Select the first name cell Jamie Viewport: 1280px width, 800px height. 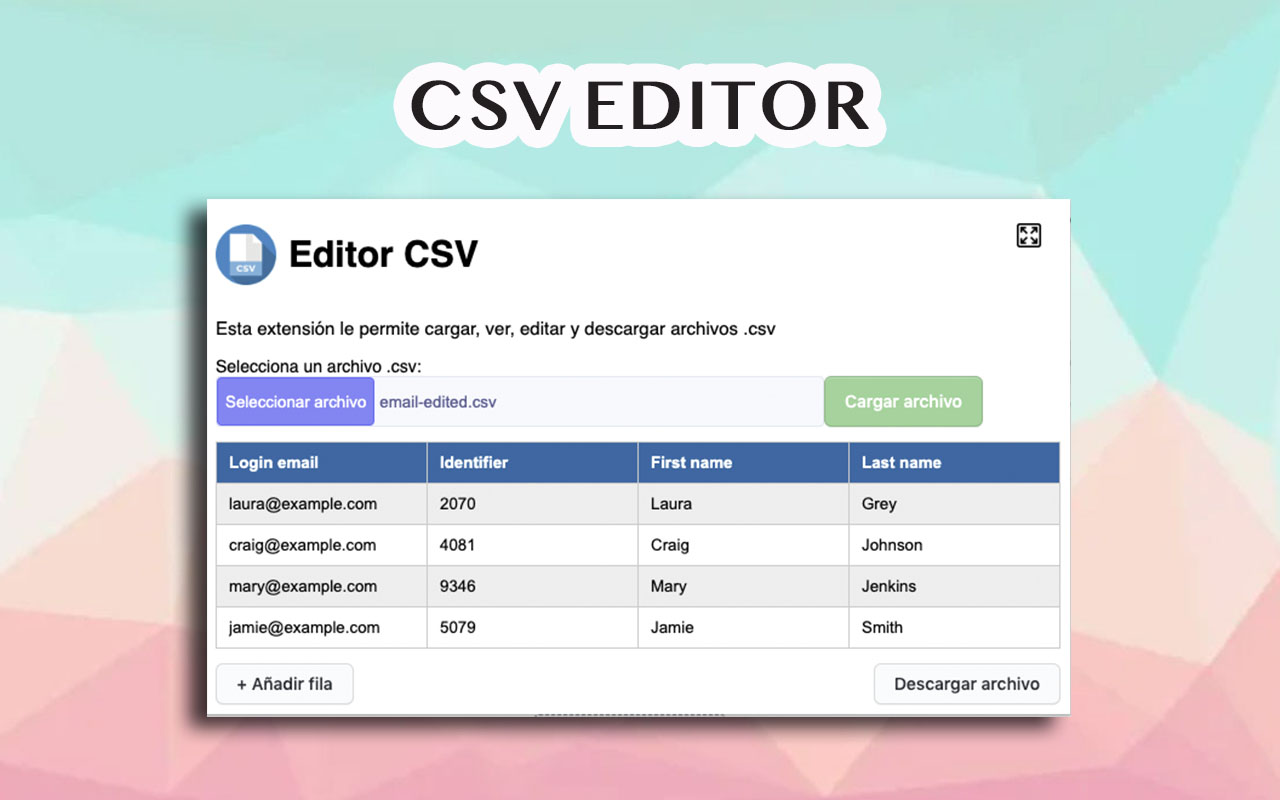coord(744,627)
